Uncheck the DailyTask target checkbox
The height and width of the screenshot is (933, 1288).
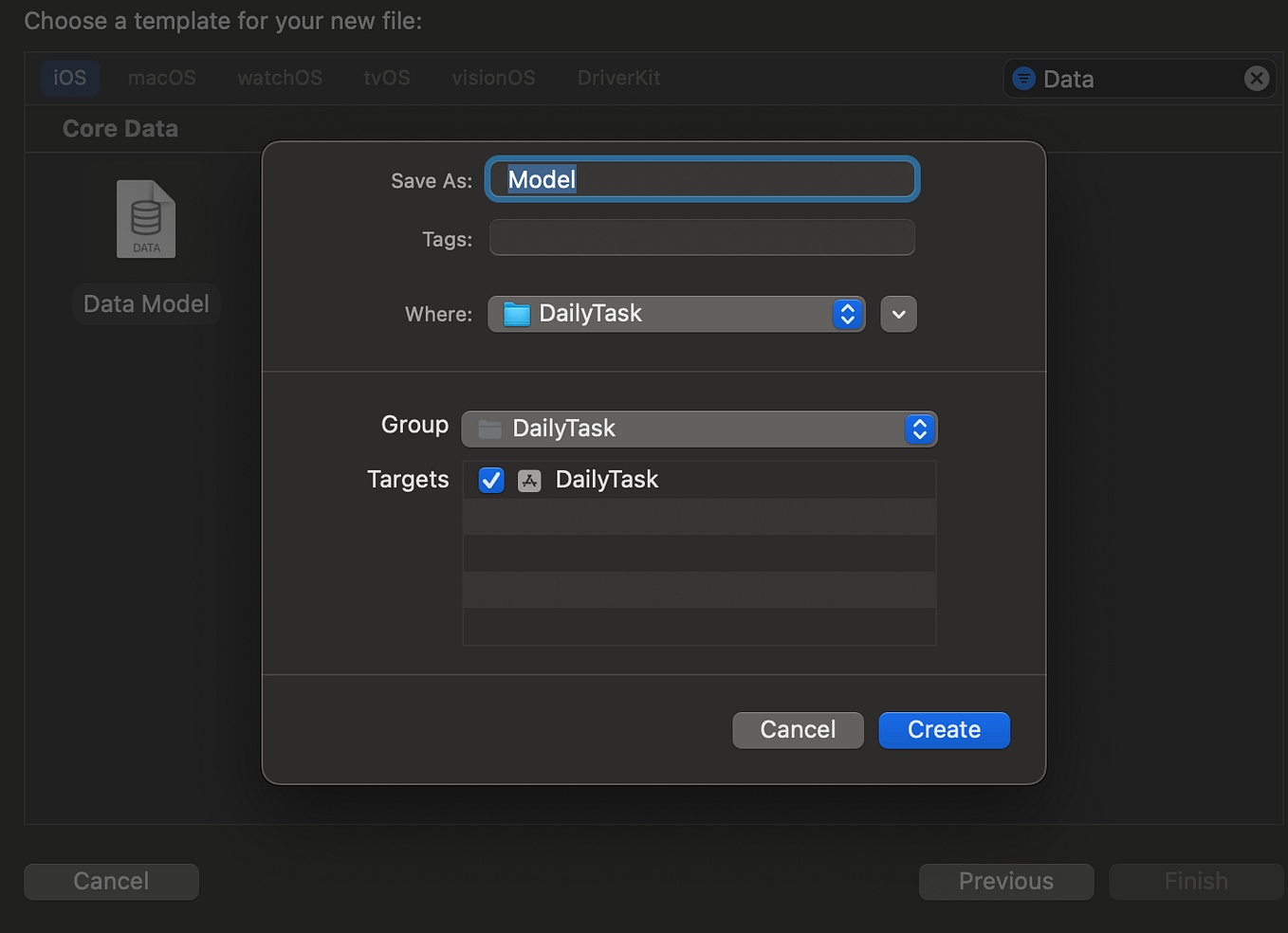[x=490, y=480]
